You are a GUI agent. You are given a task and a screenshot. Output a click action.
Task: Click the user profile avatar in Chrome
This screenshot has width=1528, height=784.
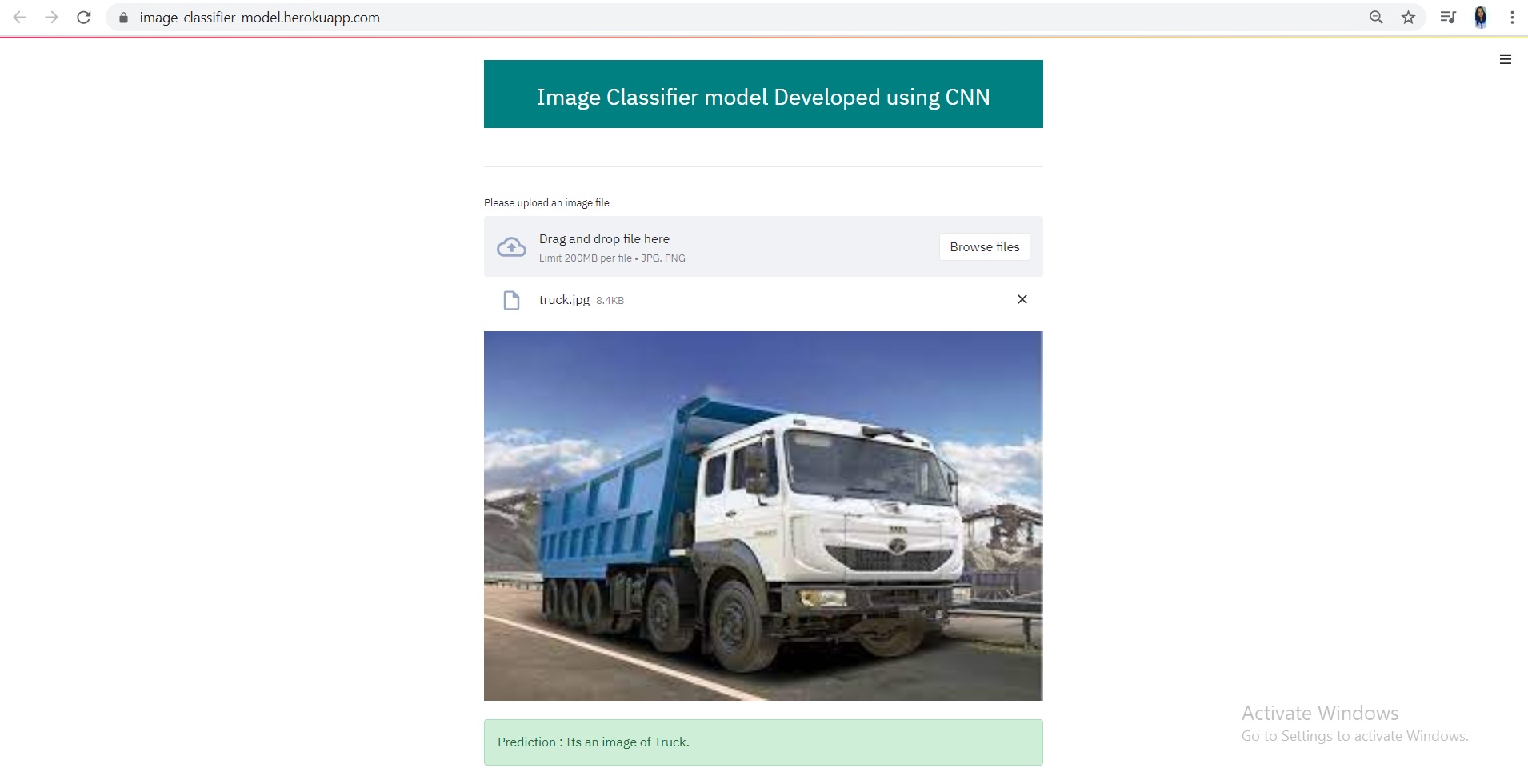(x=1481, y=17)
